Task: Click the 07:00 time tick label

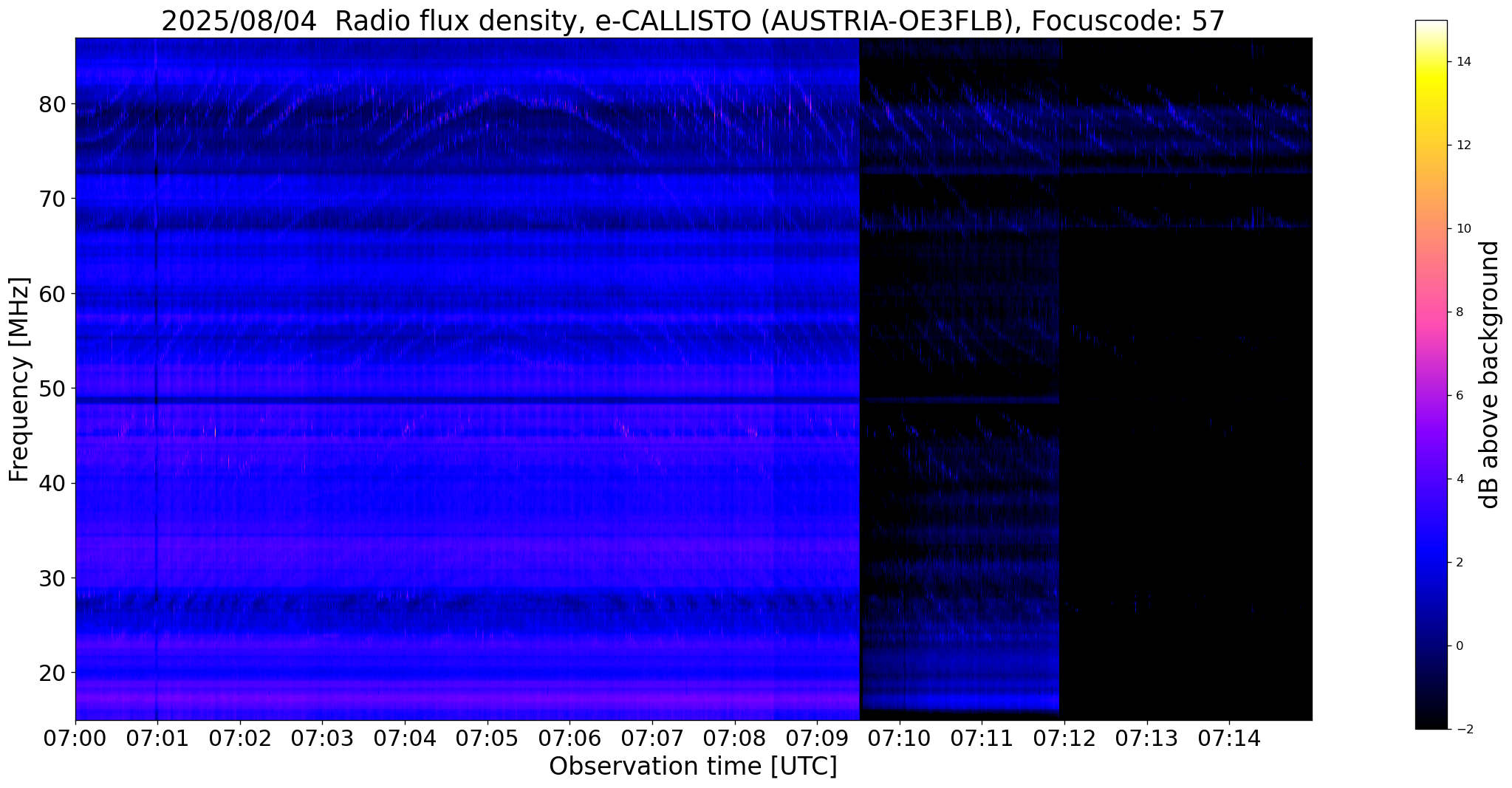Action: (75, 738)
